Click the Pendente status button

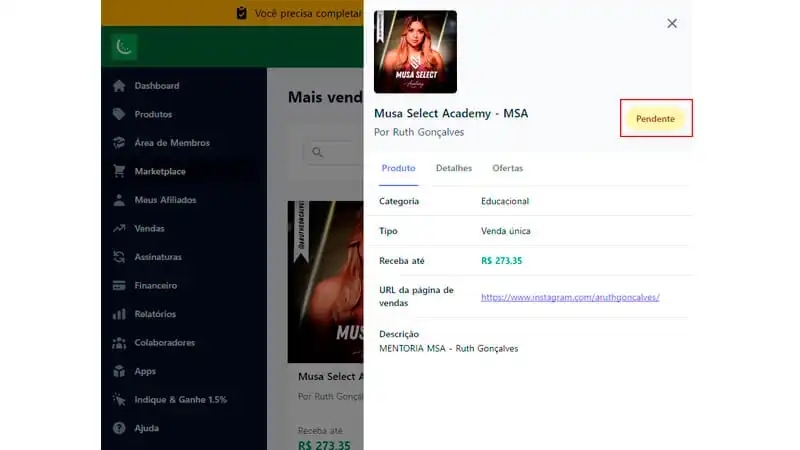tap(655, 118)
